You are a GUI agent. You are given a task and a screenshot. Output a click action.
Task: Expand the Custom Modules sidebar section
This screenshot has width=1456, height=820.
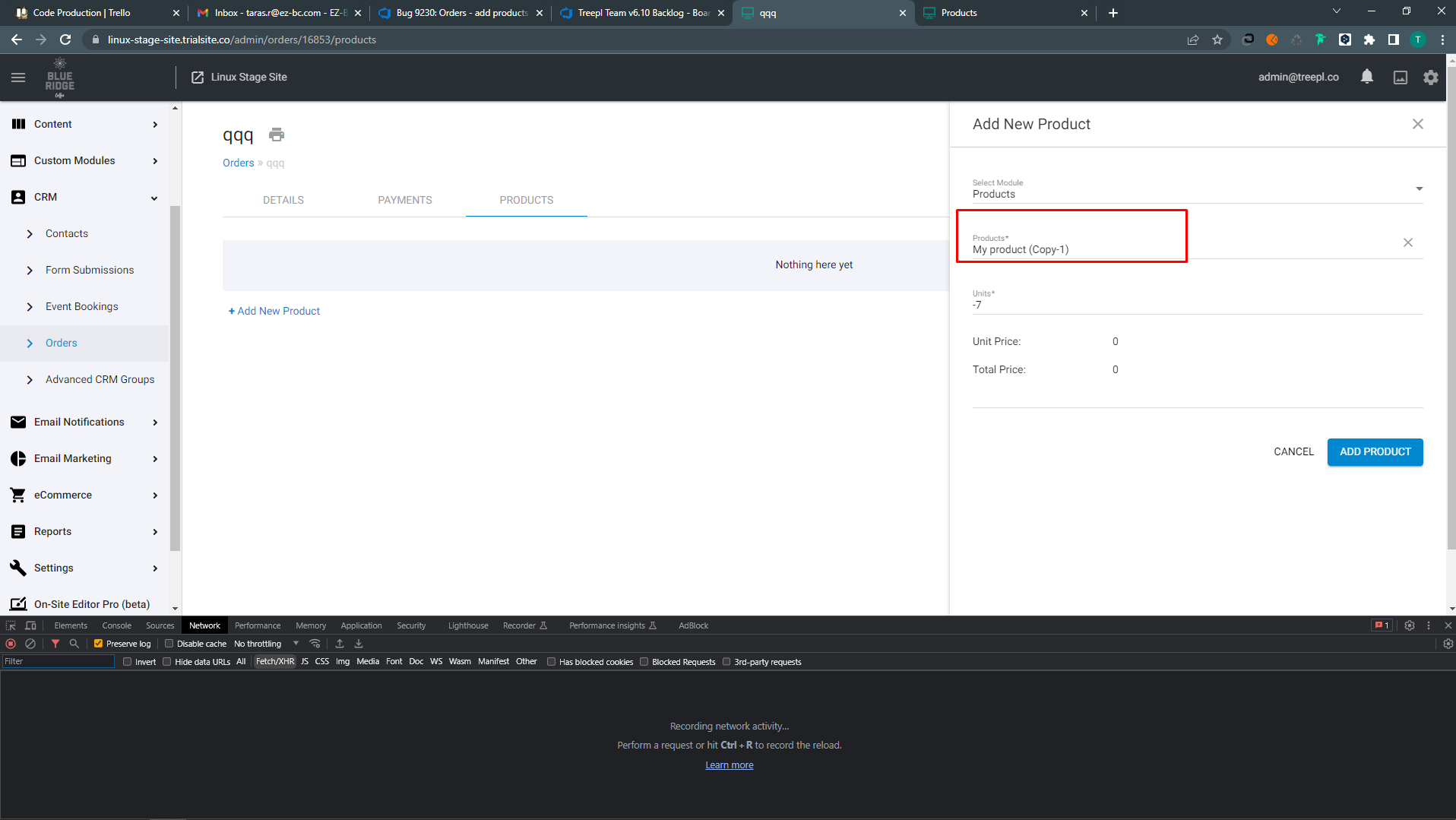pos(84,160)
